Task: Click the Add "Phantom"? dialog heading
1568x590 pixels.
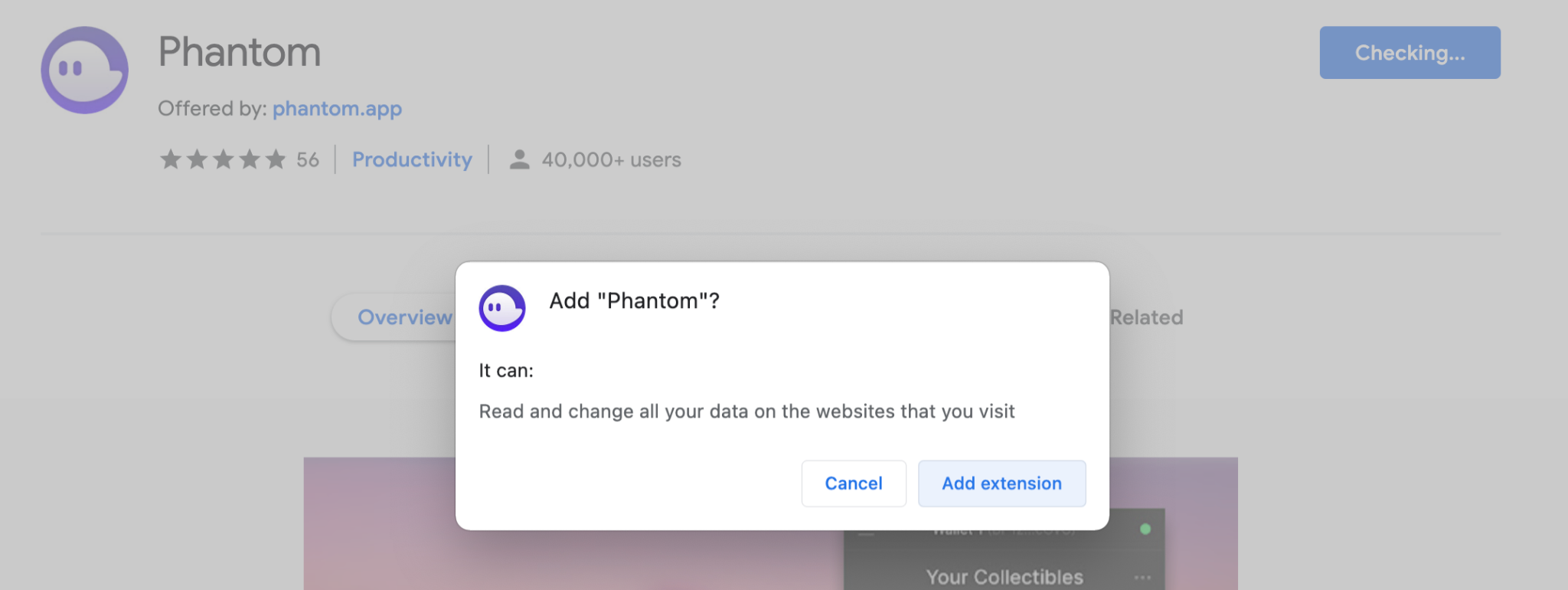Action: 634,301
